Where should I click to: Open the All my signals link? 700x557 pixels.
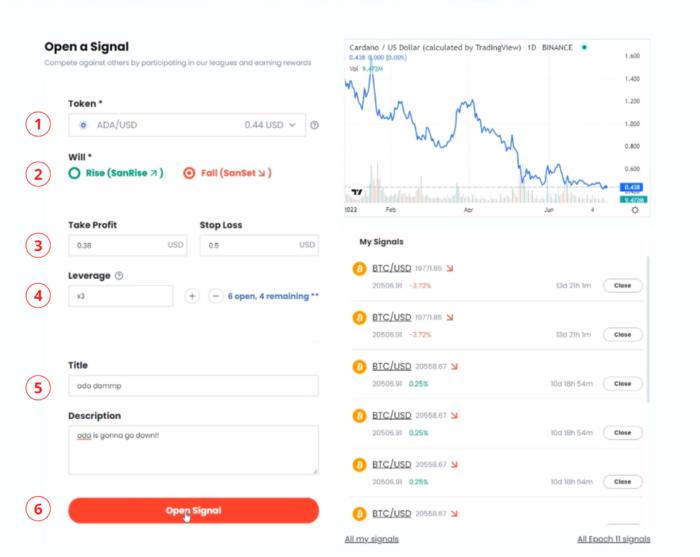[x=371, y=539]
